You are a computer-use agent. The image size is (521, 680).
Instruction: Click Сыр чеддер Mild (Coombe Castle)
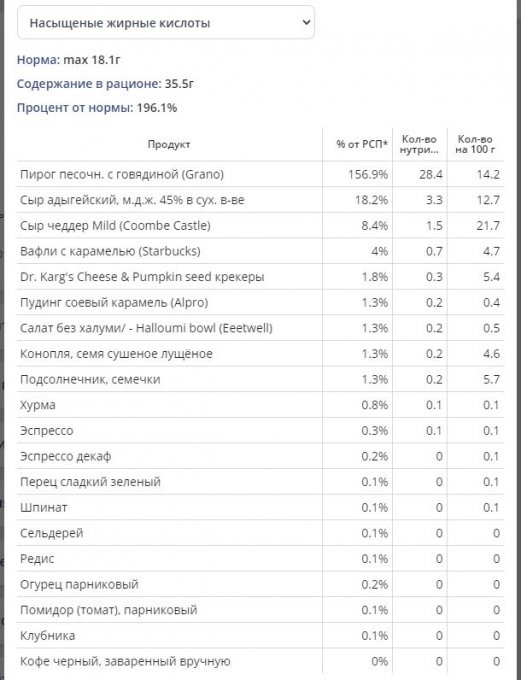click(260, 226)
